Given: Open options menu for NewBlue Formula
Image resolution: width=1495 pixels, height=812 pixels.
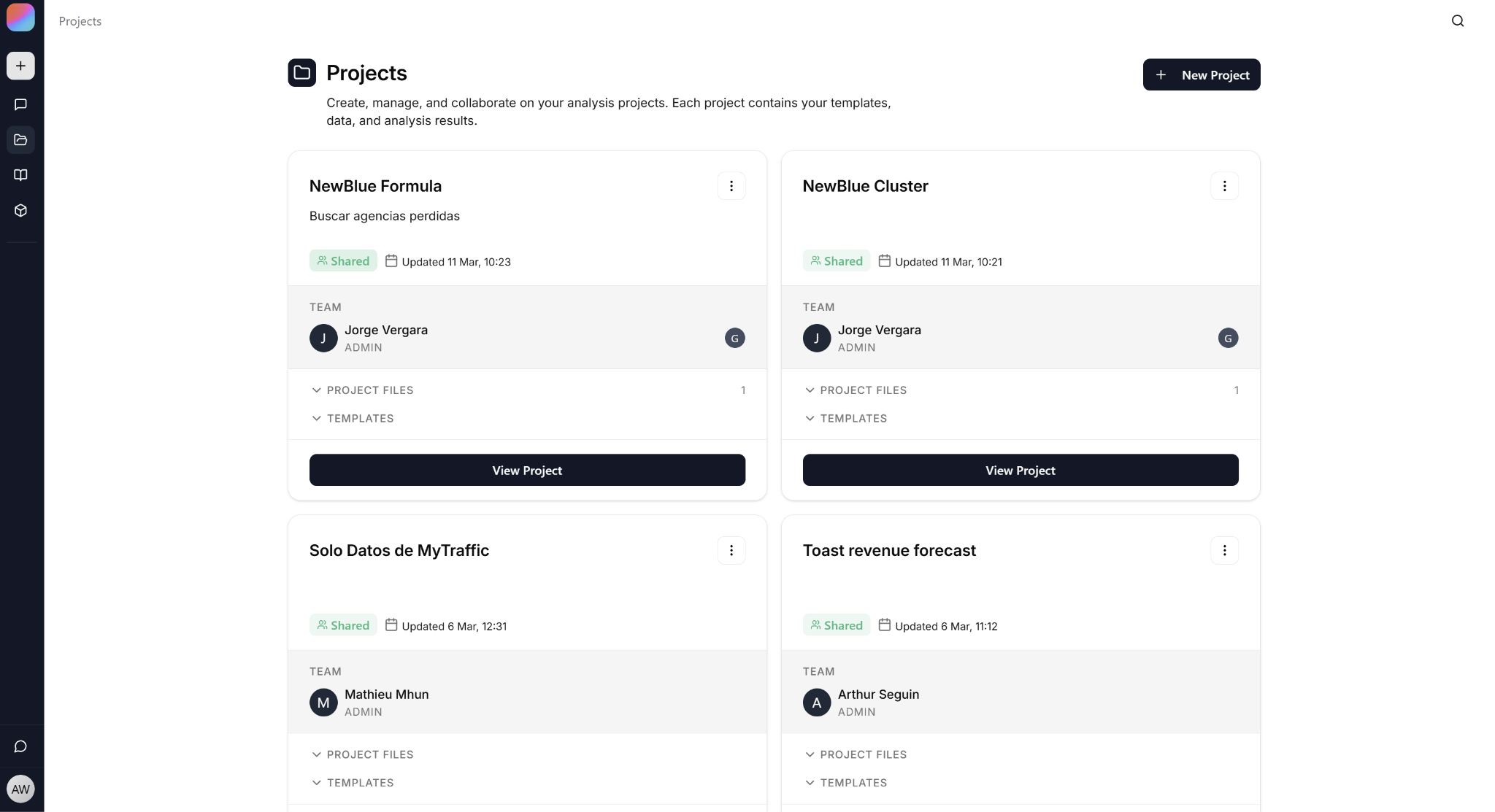Looking at the screenshot, I should (731, 186).
